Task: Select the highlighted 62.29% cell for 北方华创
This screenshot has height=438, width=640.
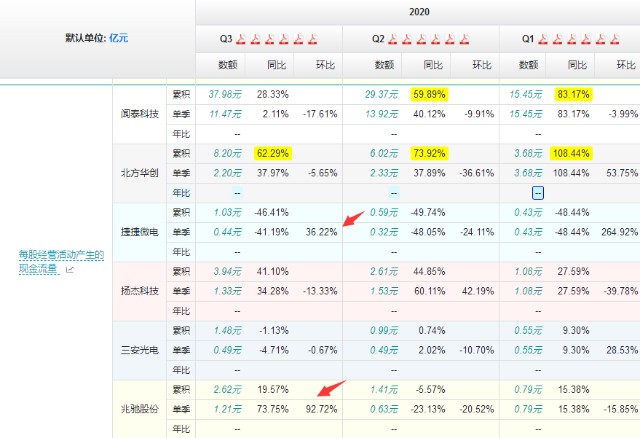Action: [x=272, y=154]
